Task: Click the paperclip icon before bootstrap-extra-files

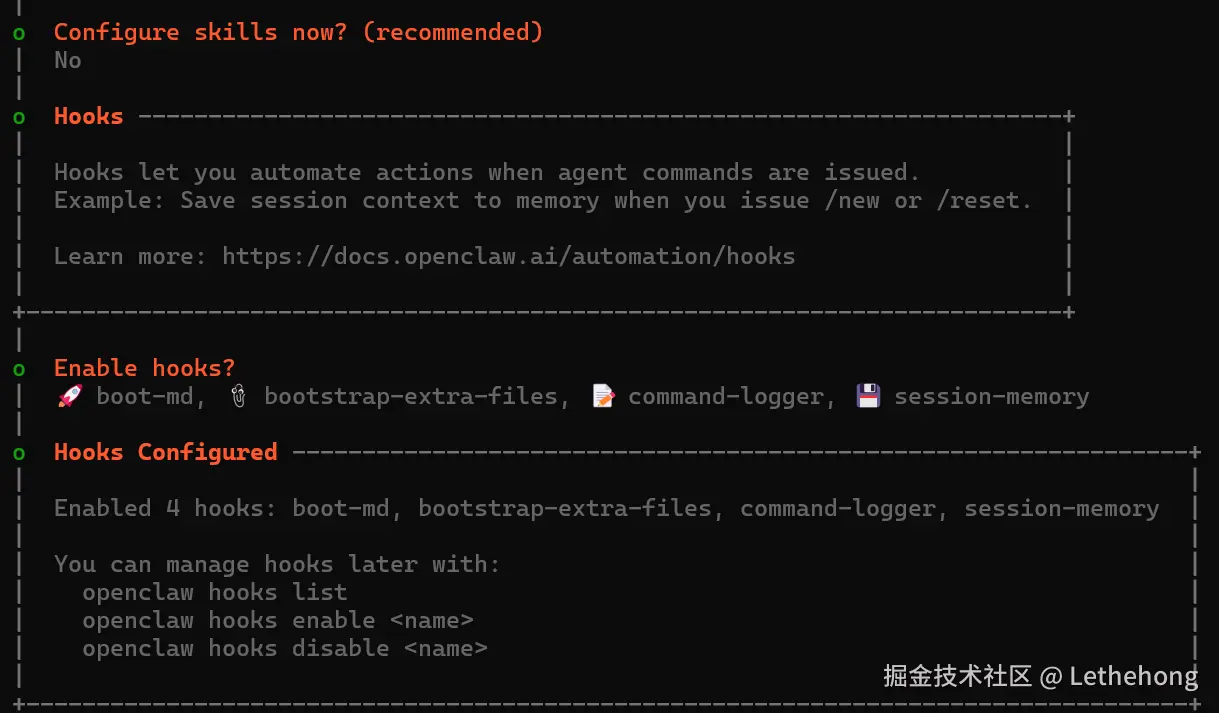Action: [238, 397]
